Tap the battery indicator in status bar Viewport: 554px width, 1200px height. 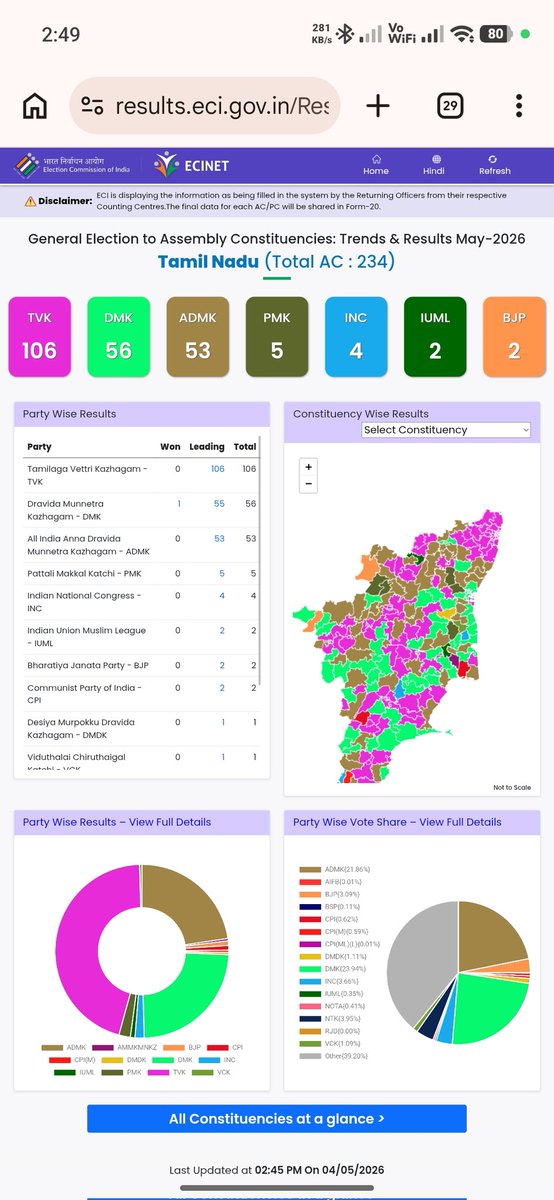[496, 34]
